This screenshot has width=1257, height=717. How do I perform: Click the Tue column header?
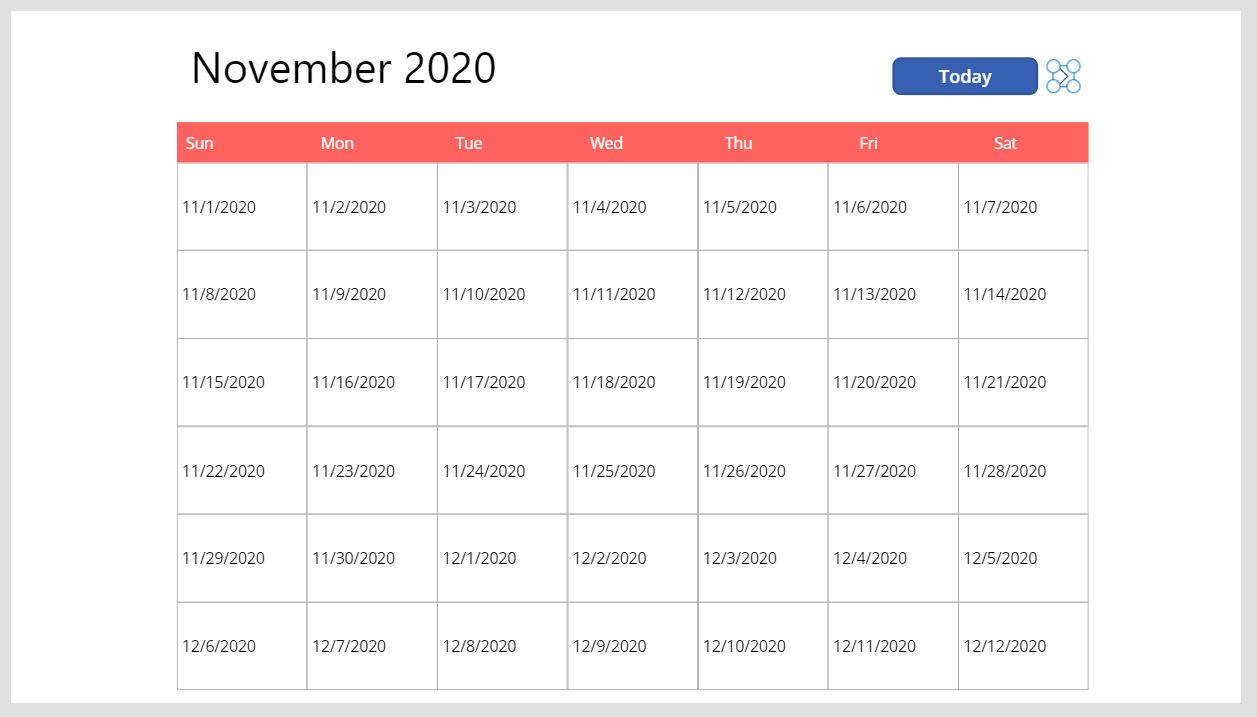(469, 143)
